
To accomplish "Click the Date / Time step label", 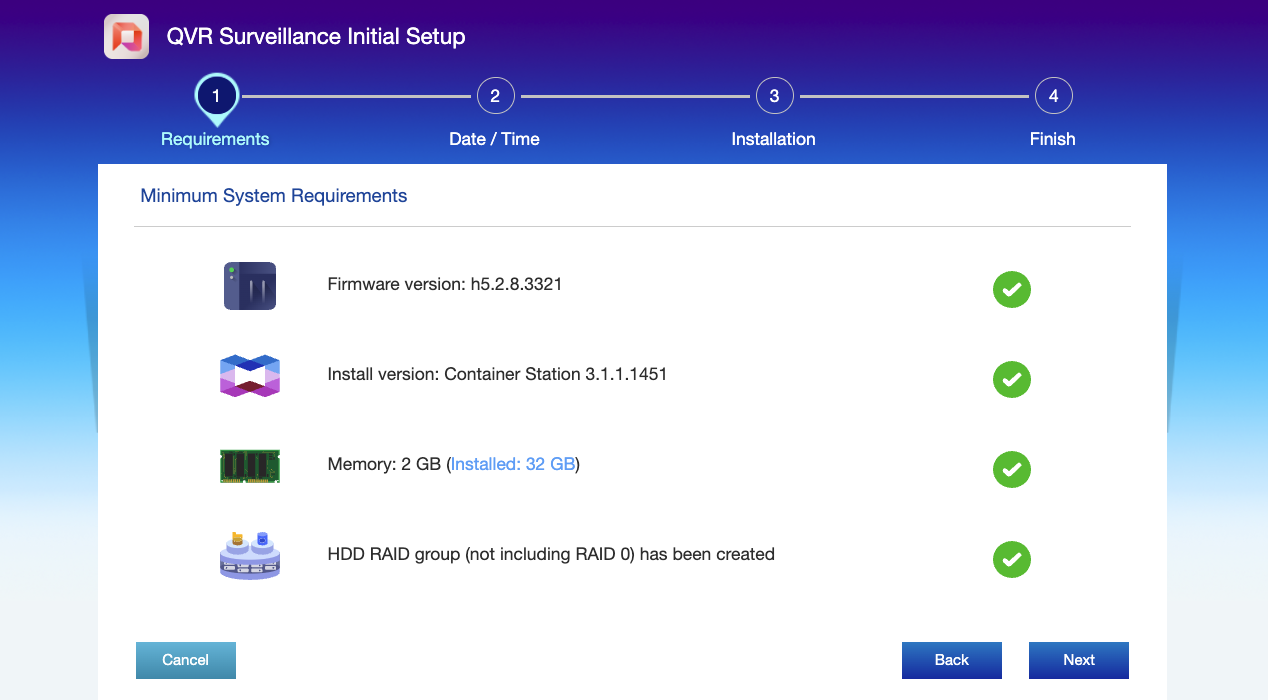I will tap(494, 139).
